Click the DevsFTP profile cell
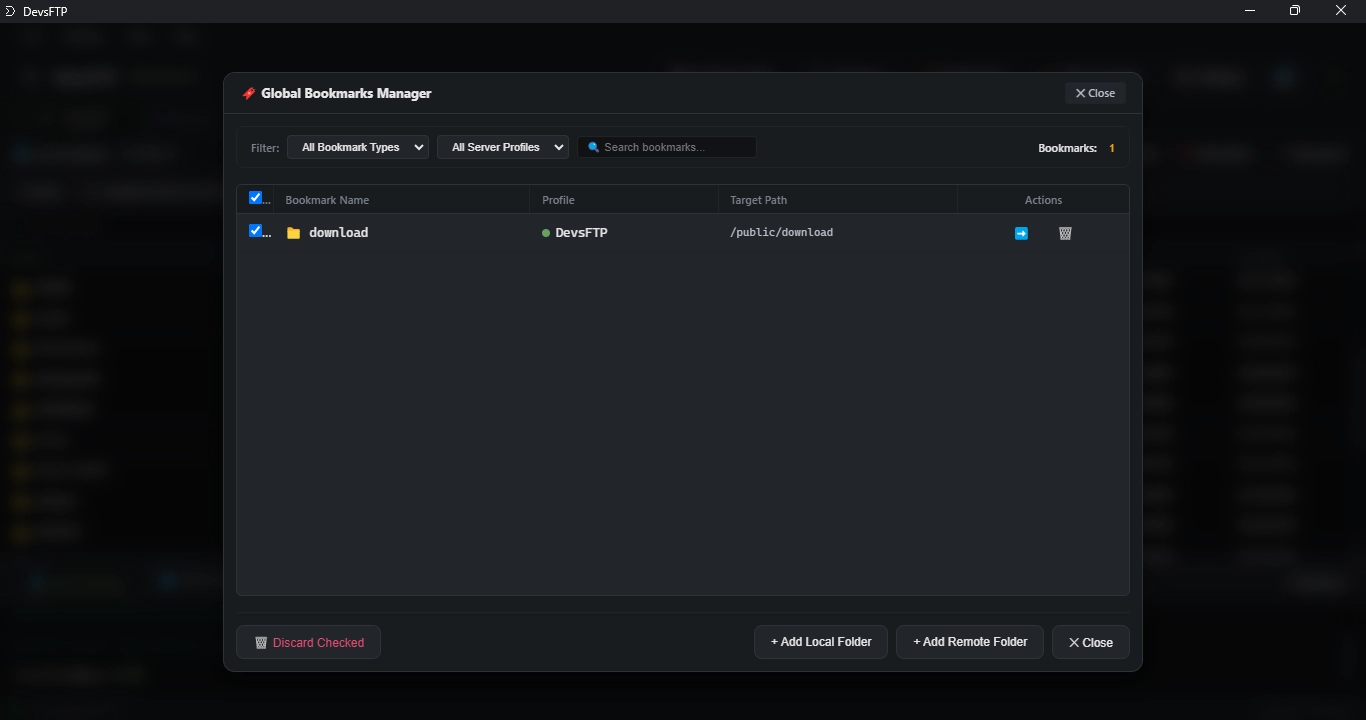The height and width of the screenshot is (720, 1366). 575,232
